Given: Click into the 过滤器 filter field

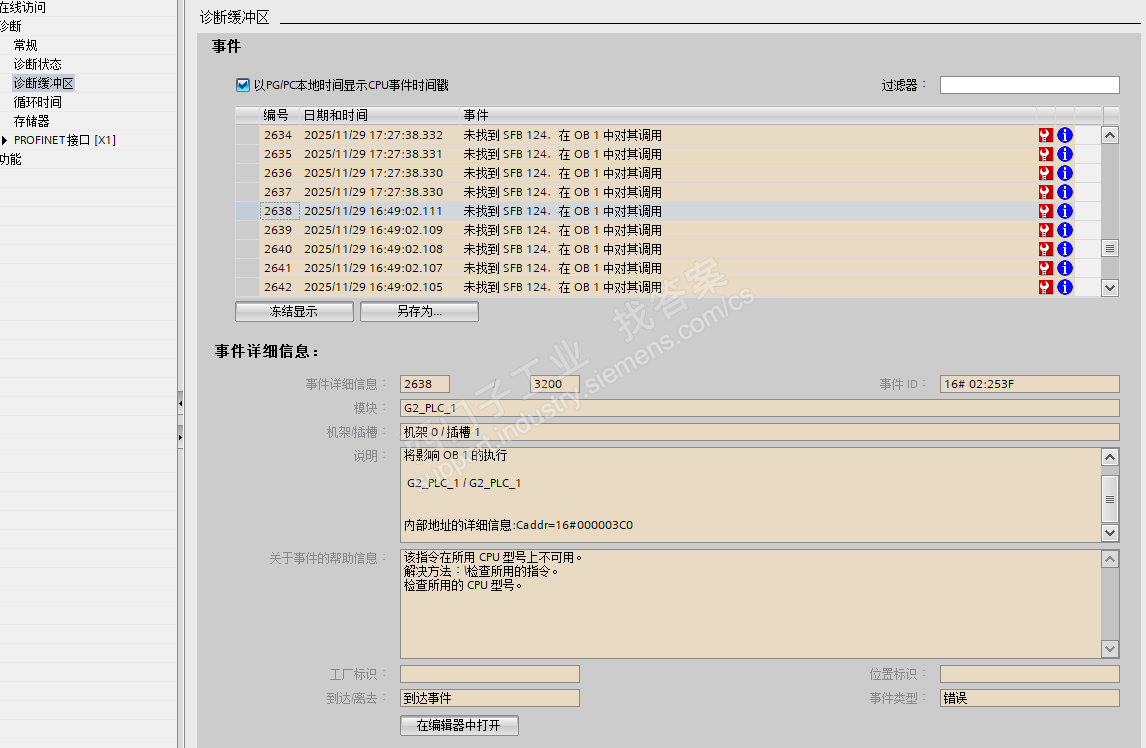Looking at the screenshot, I should point(1029,85).
